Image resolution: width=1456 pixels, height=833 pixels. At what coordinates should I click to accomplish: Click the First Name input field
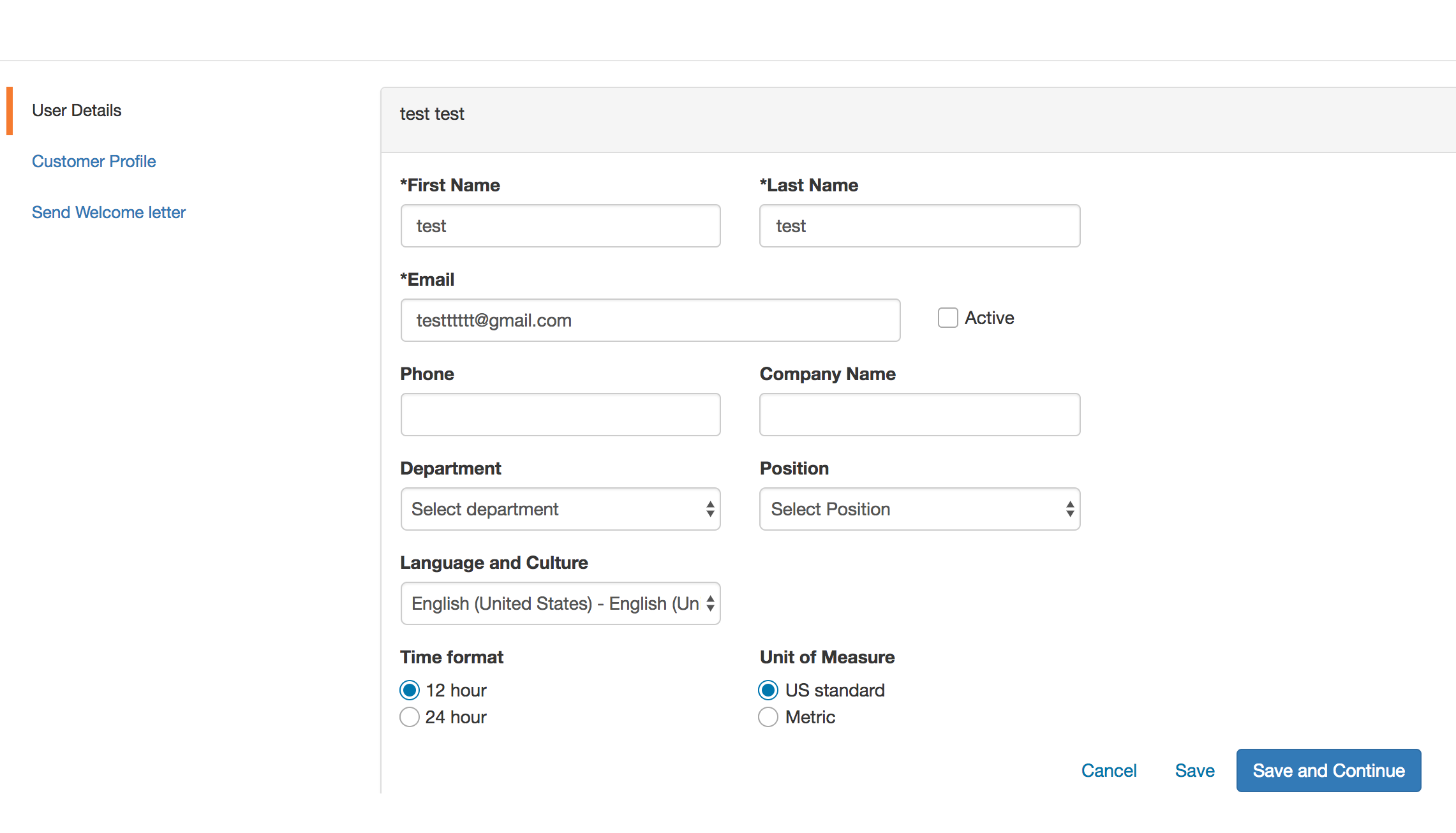click(560, 226)
